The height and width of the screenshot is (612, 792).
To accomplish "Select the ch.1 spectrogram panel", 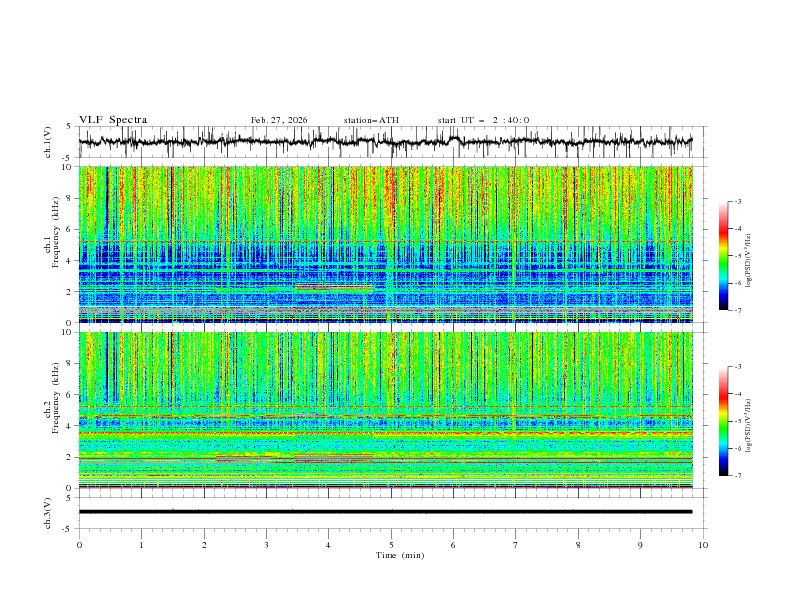I will pos(385,244).
